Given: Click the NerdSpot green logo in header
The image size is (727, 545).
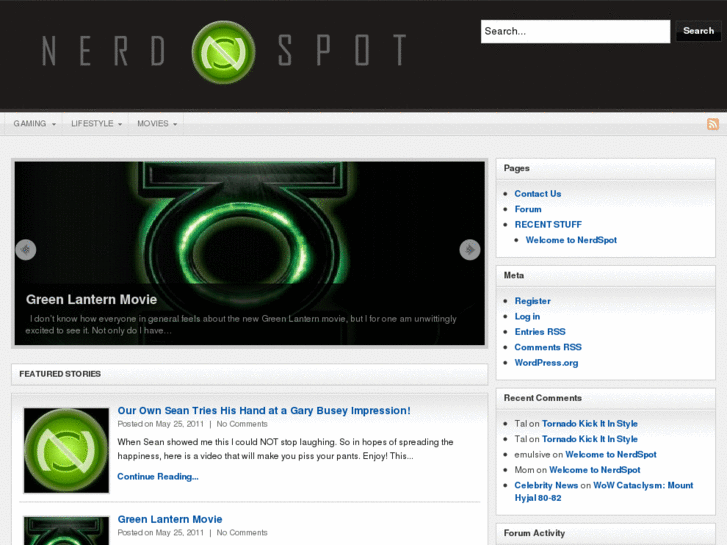Looking at the screenshot, I should pyautogui.click(x=223, y=52).
